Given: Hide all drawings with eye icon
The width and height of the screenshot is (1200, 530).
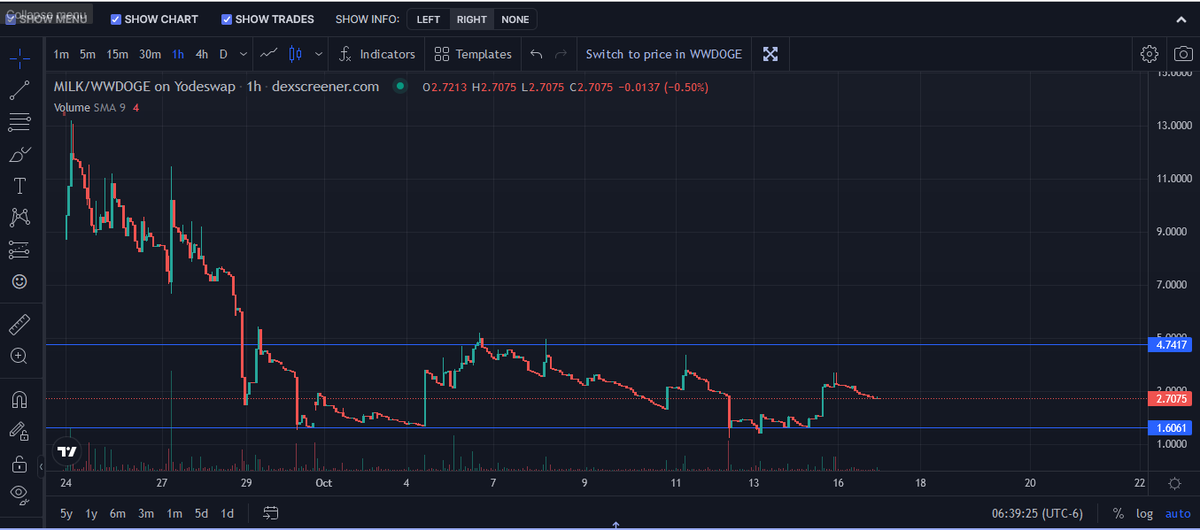Looking at the screenshot, I should pyautogui.click(x=19, y=493).
